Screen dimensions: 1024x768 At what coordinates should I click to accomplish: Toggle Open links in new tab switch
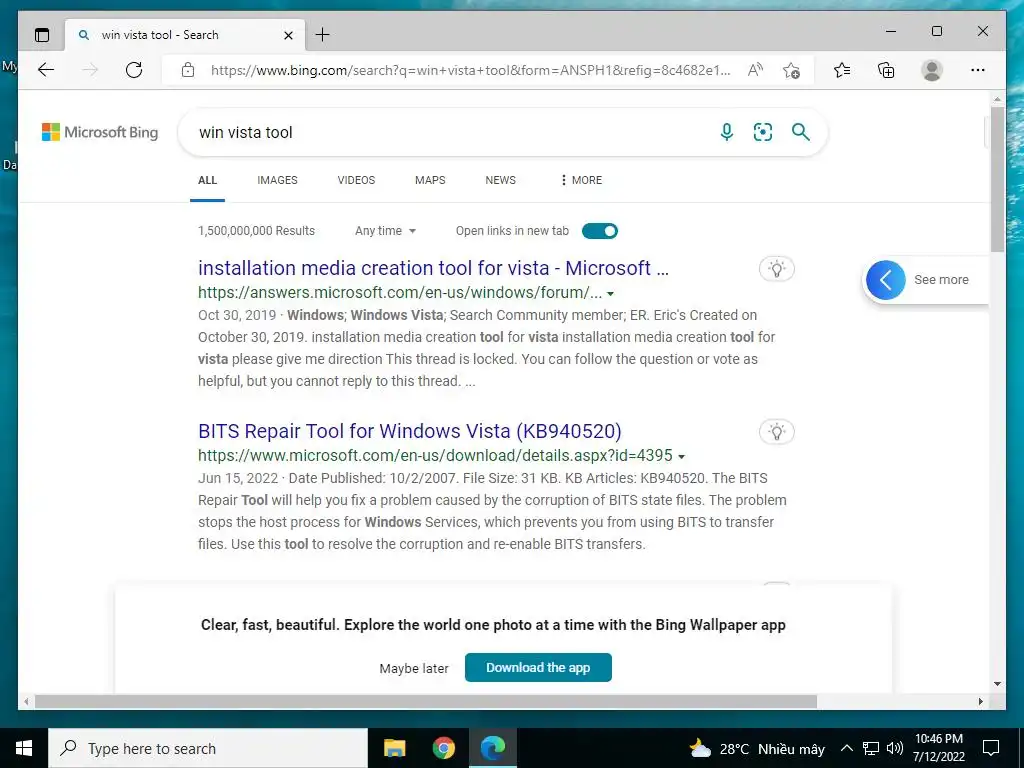[x=600, y=231]
